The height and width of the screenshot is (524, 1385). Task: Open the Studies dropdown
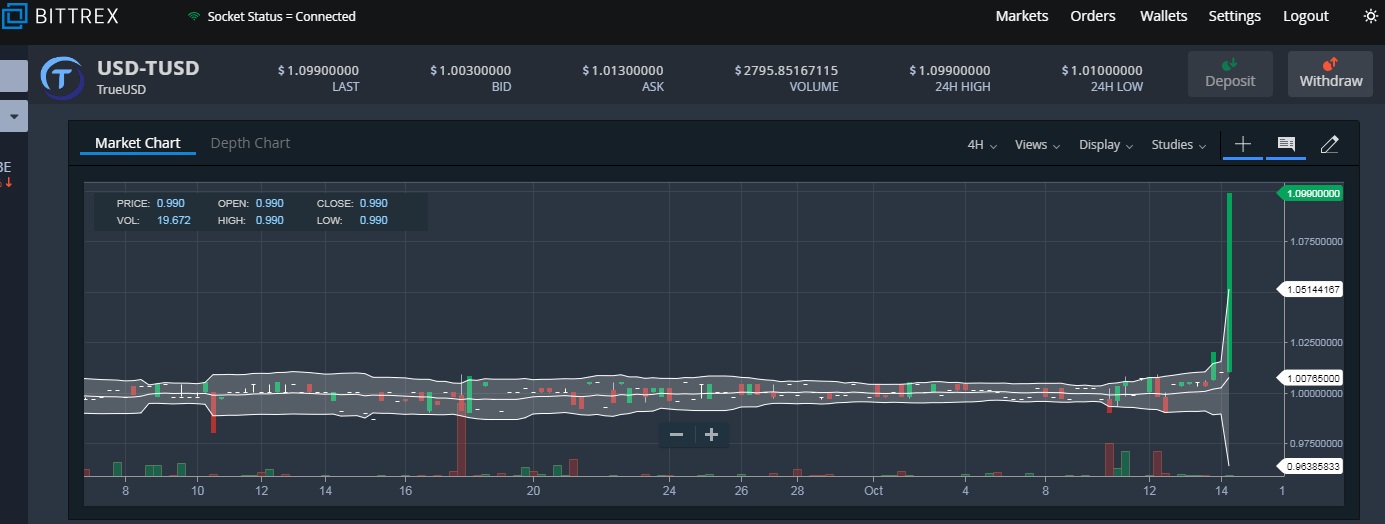click(1178, 145)
